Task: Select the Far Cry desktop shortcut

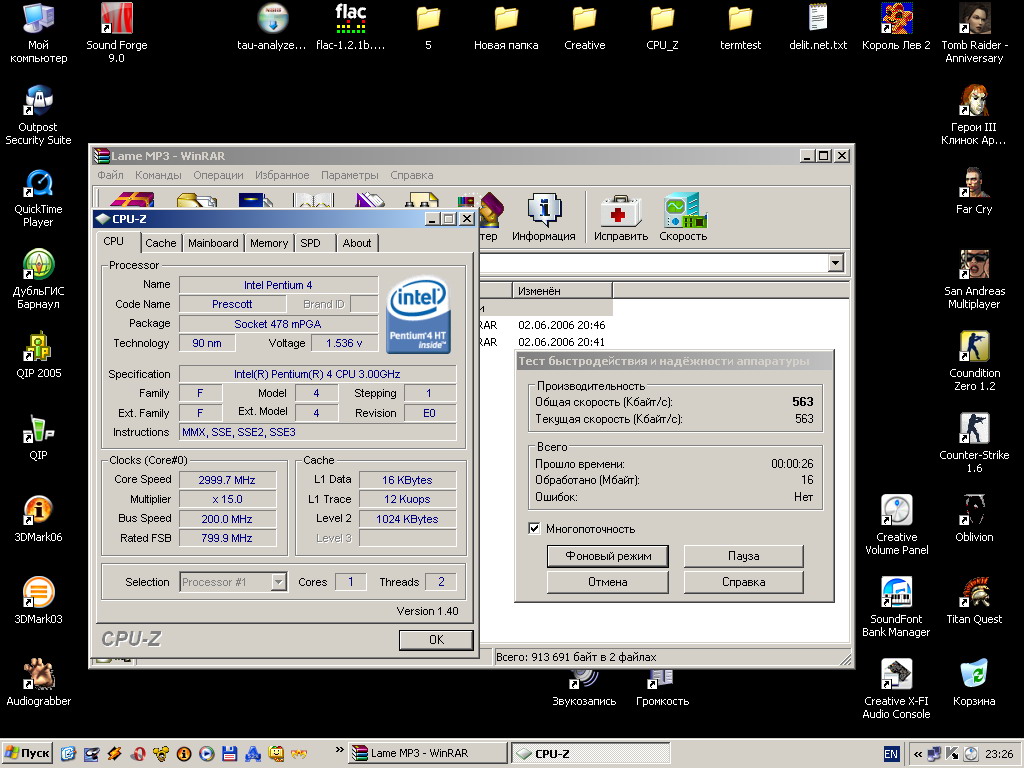Action: [974, 191]
